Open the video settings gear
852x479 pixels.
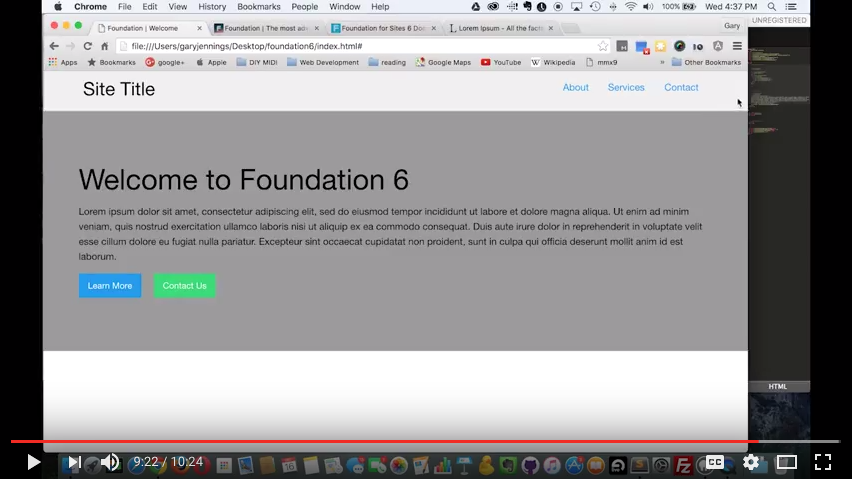(751, 462)
